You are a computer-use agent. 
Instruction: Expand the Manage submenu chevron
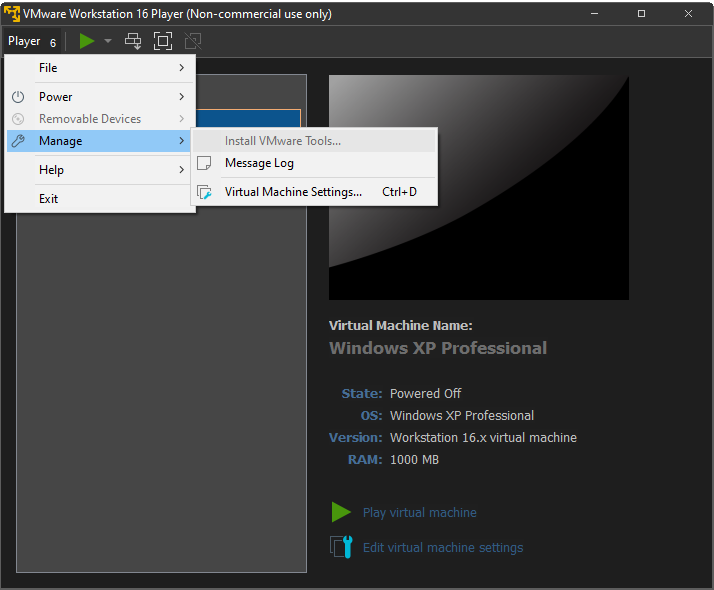182,141
